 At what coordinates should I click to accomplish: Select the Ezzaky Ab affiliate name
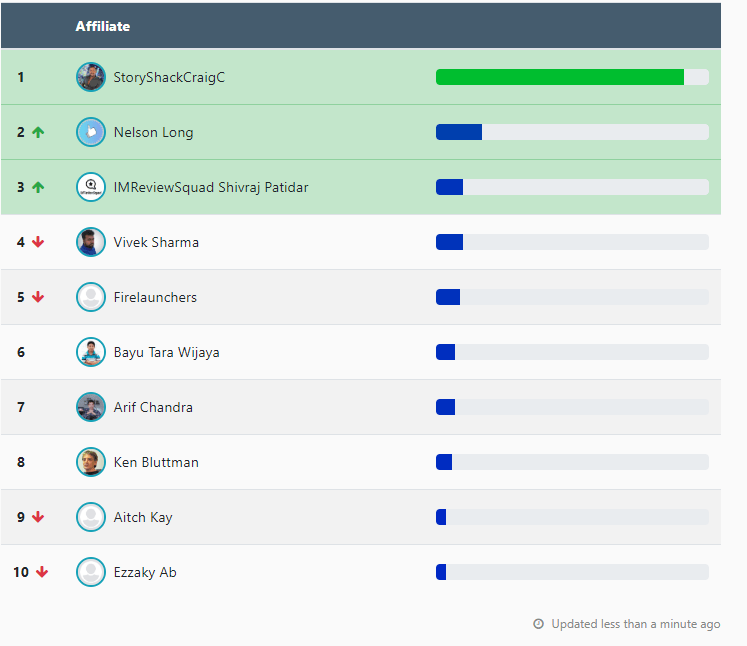(145, 572)
